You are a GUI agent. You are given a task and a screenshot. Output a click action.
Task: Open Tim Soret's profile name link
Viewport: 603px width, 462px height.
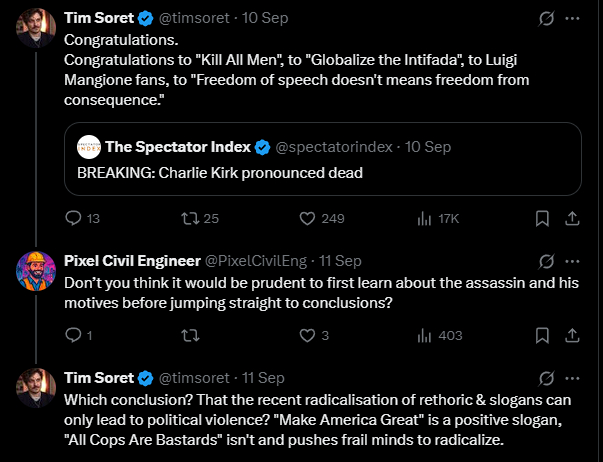tap(98, 18)
